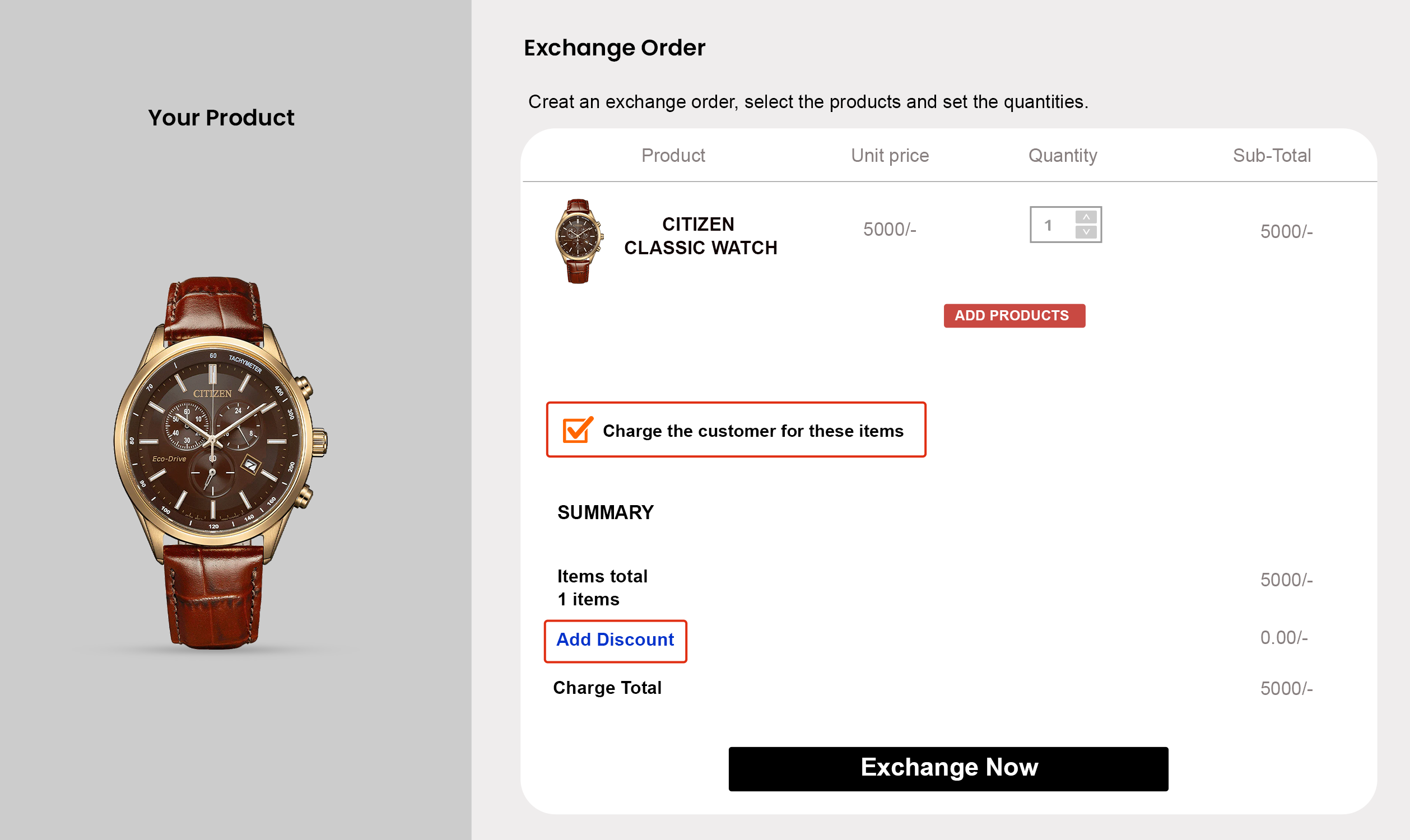Click the SUMMARY section heading
The height and width of the screenshot is (840, 1410).
click(x=606, y=512)
